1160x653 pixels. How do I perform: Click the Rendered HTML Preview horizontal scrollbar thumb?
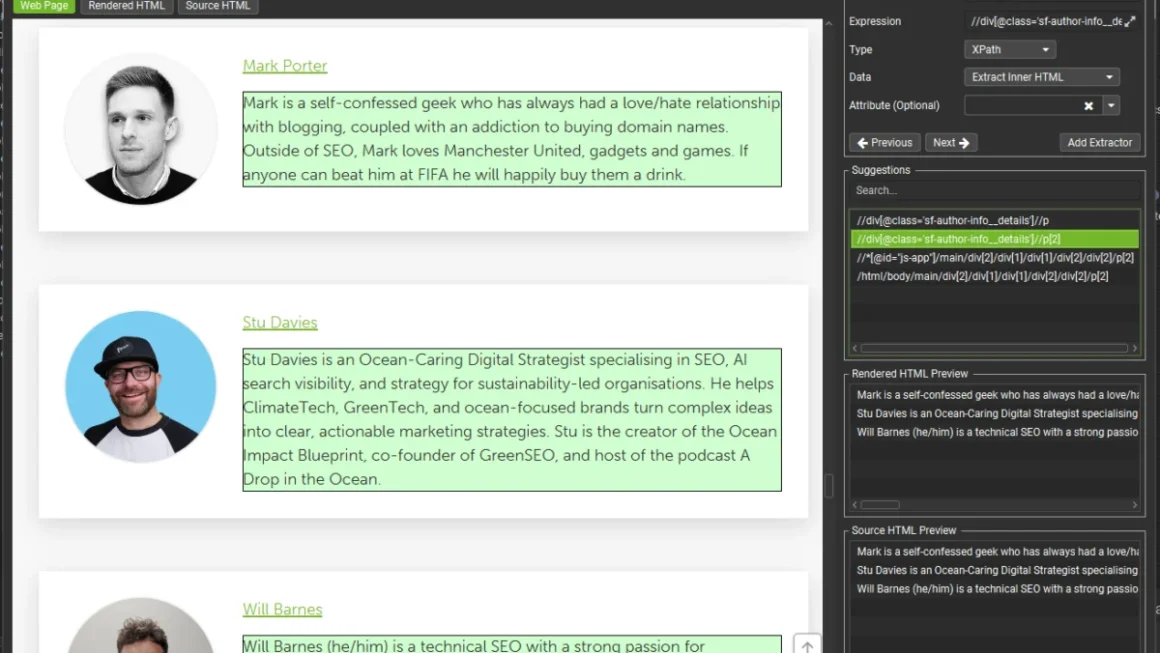880,505
